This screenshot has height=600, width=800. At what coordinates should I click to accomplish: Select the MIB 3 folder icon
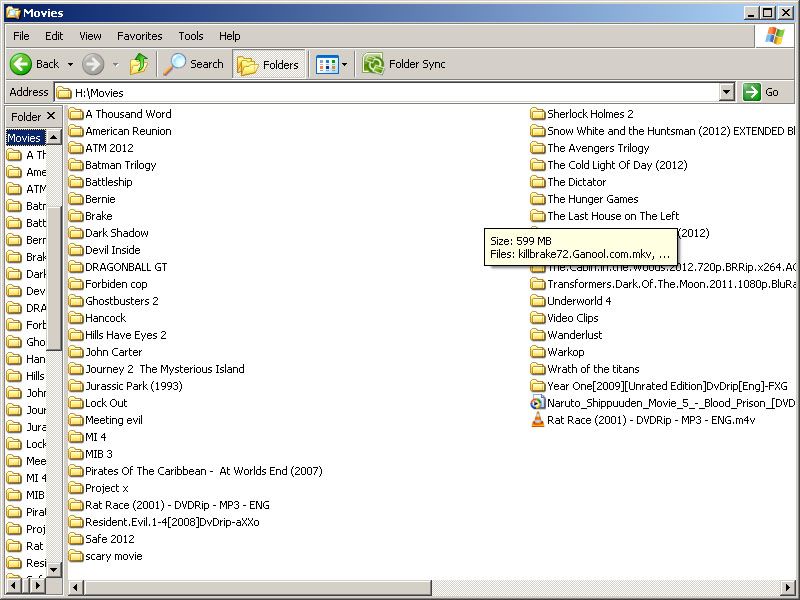click(76, 454)
